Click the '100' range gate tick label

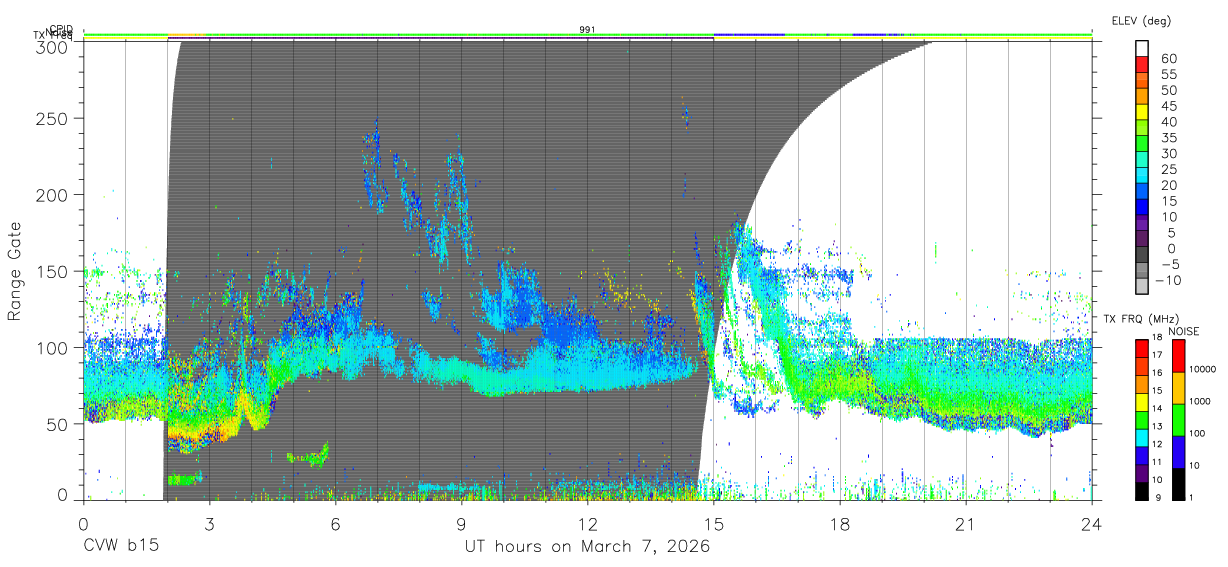point(53,347)
